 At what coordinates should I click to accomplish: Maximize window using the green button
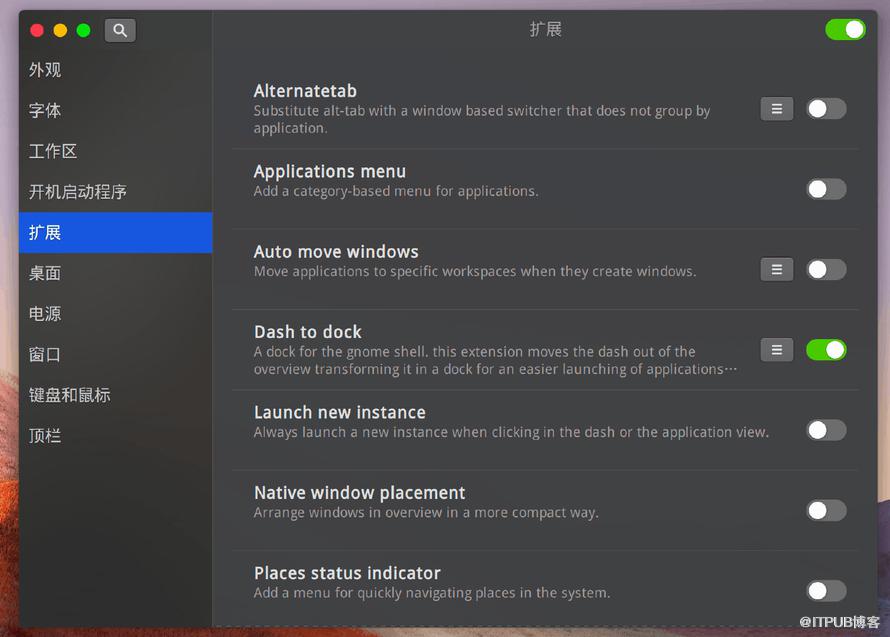83,30
